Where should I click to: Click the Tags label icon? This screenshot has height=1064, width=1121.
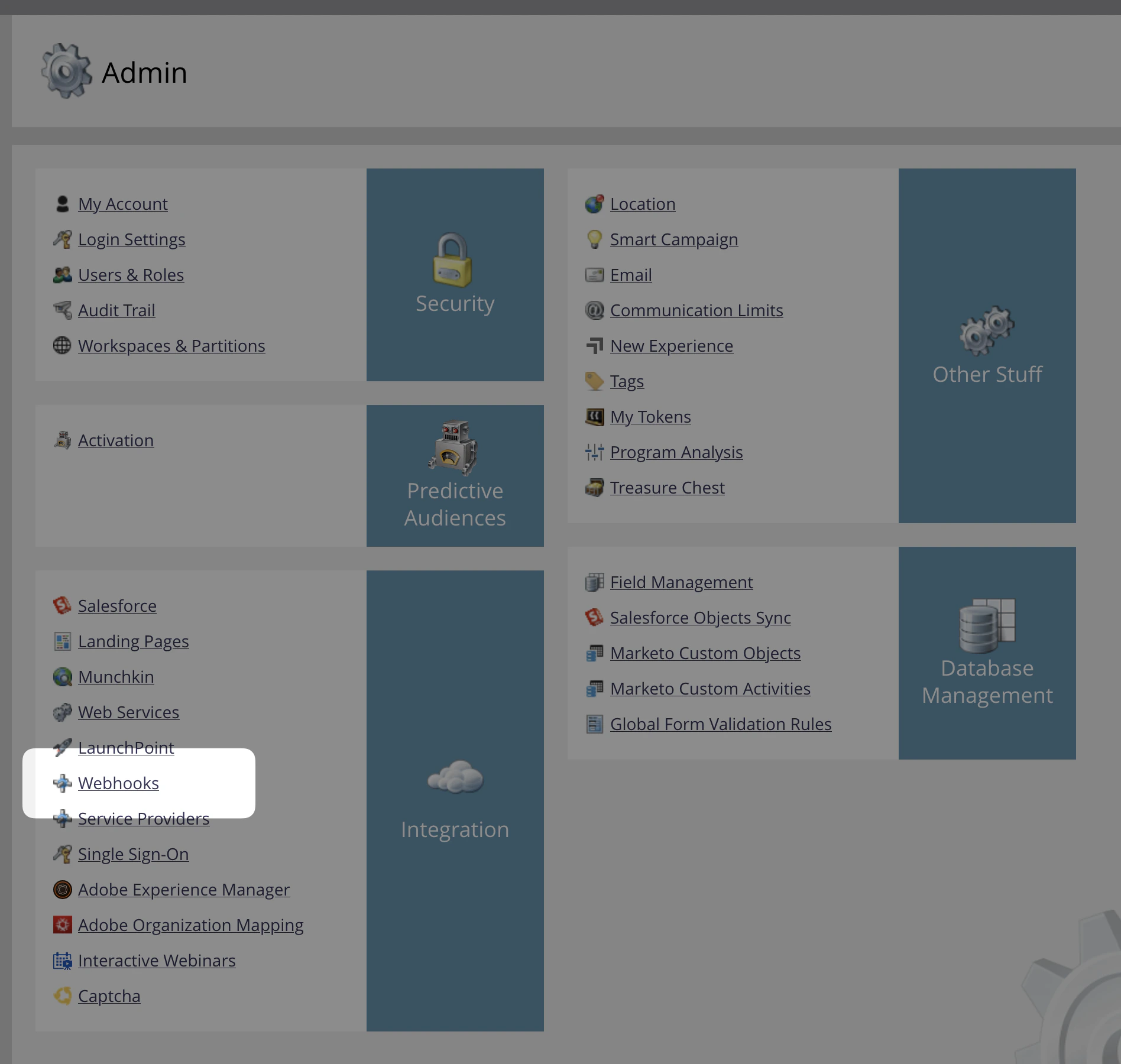tap(594, 381)
